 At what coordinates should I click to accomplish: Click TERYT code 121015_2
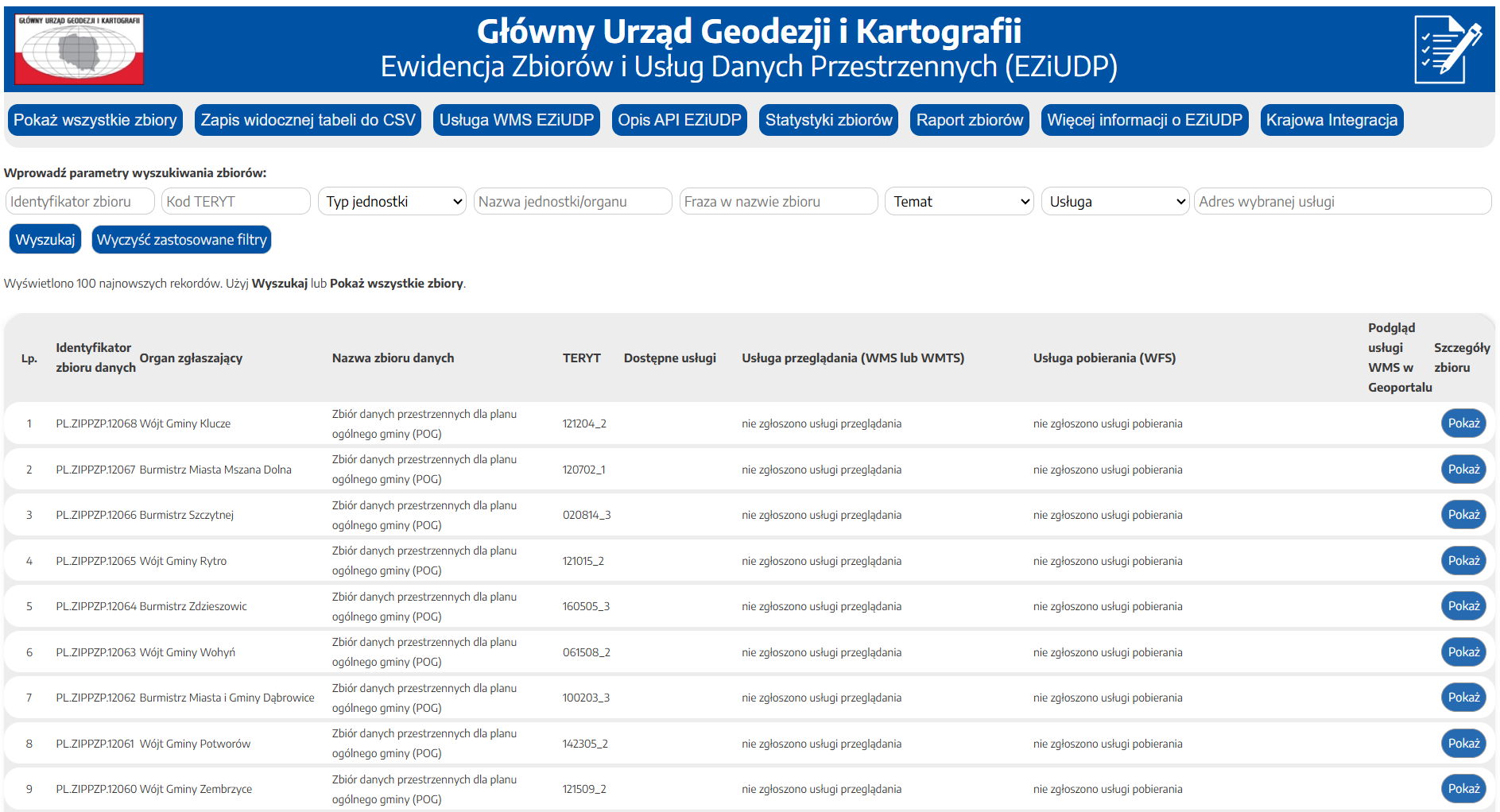tap(583, 561)
